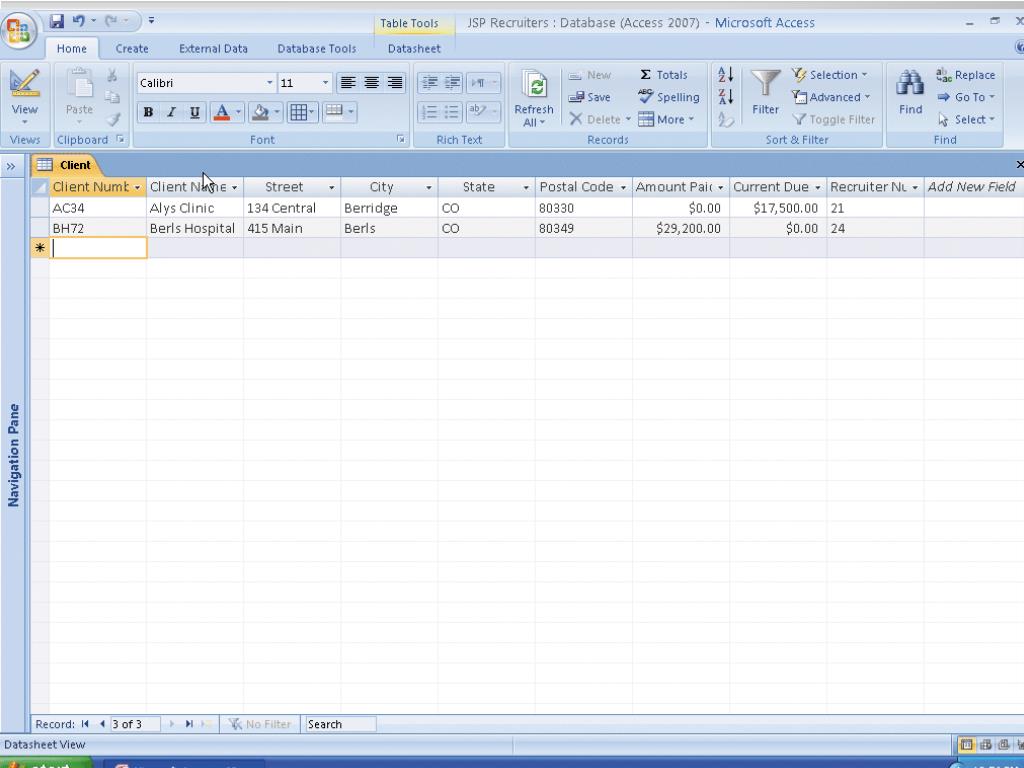Sort descending with the Z-A icon
This screenshot has height=768, width=1024.
click(x=725, y=97)
